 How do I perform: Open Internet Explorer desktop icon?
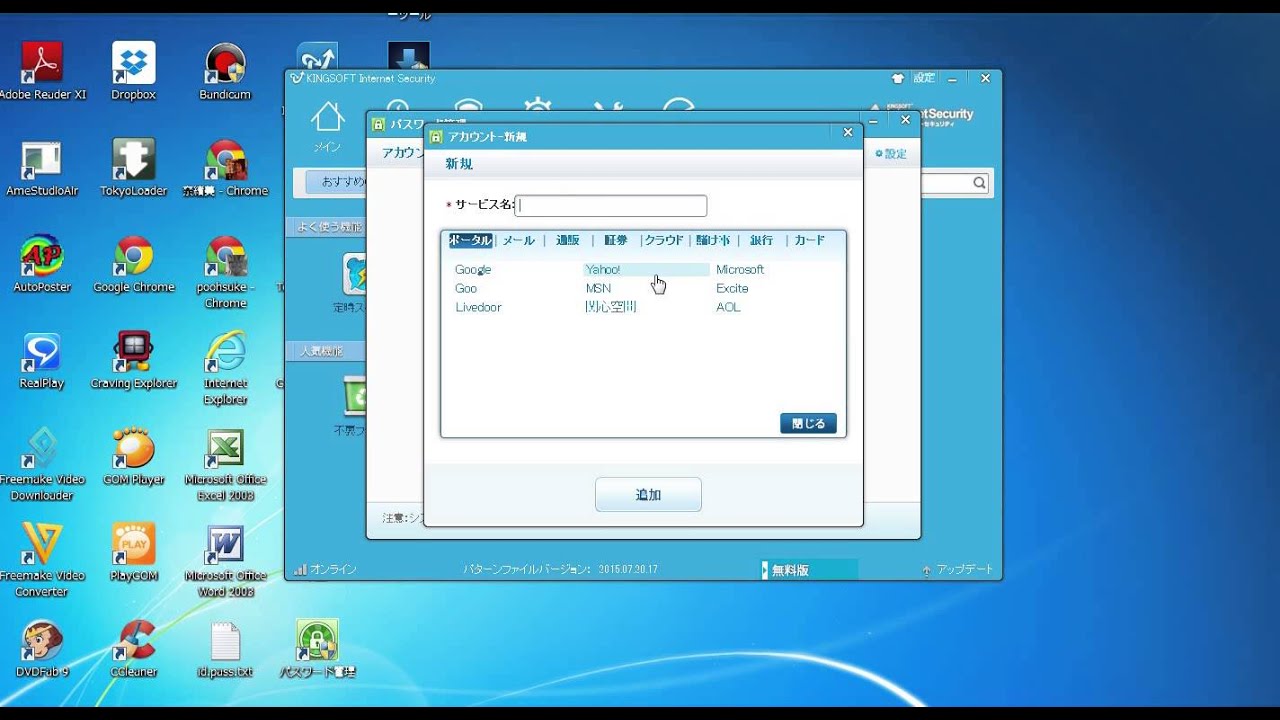(x=225, y=366)
